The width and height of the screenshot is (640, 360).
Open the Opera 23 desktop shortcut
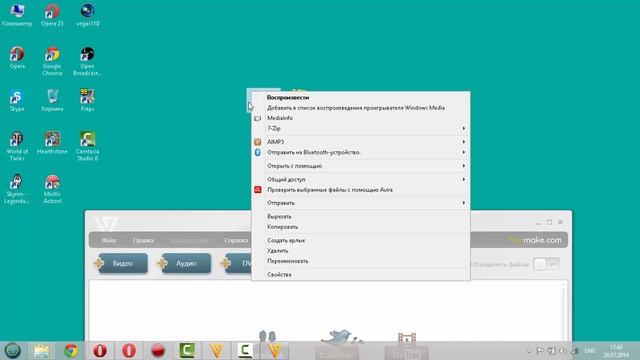pos(52,15)
